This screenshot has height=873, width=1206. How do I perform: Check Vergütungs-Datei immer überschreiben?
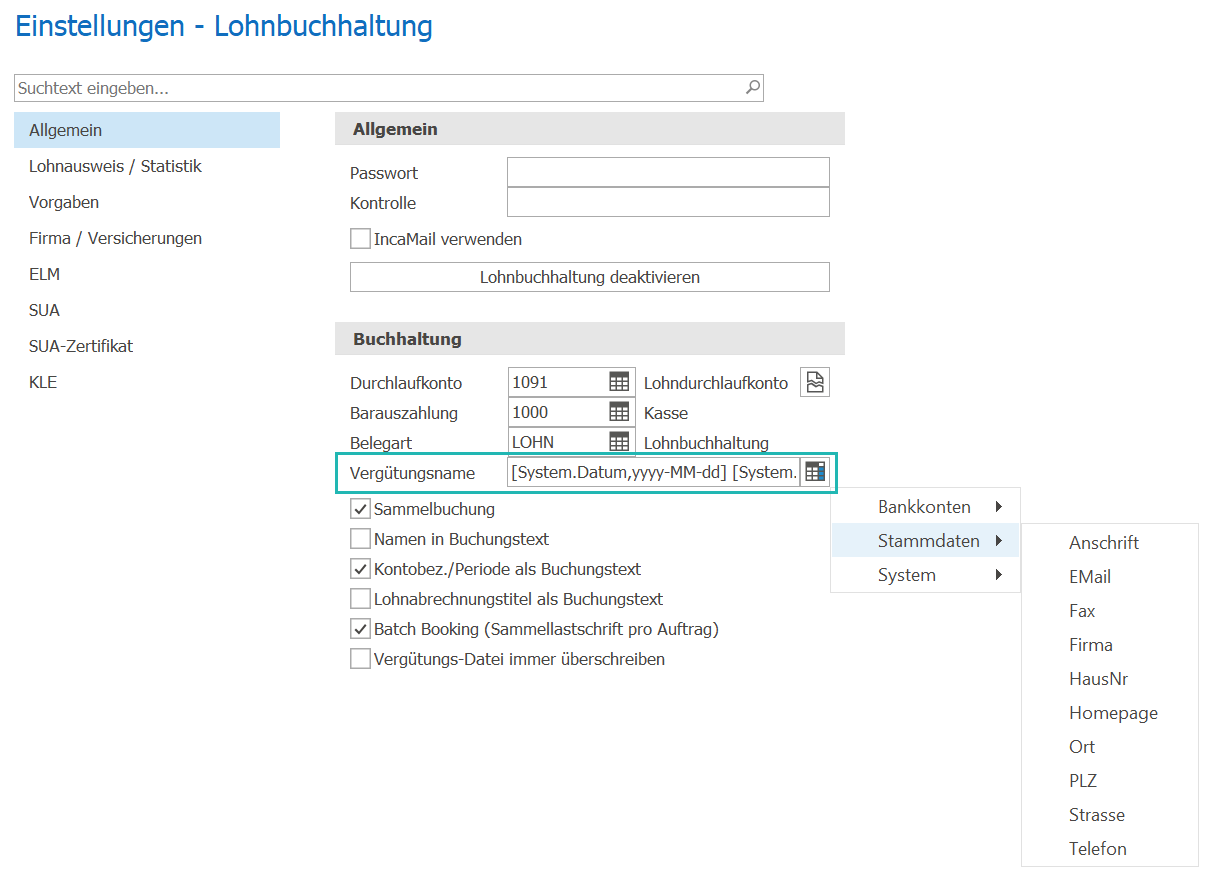click(x=360, y=659)
